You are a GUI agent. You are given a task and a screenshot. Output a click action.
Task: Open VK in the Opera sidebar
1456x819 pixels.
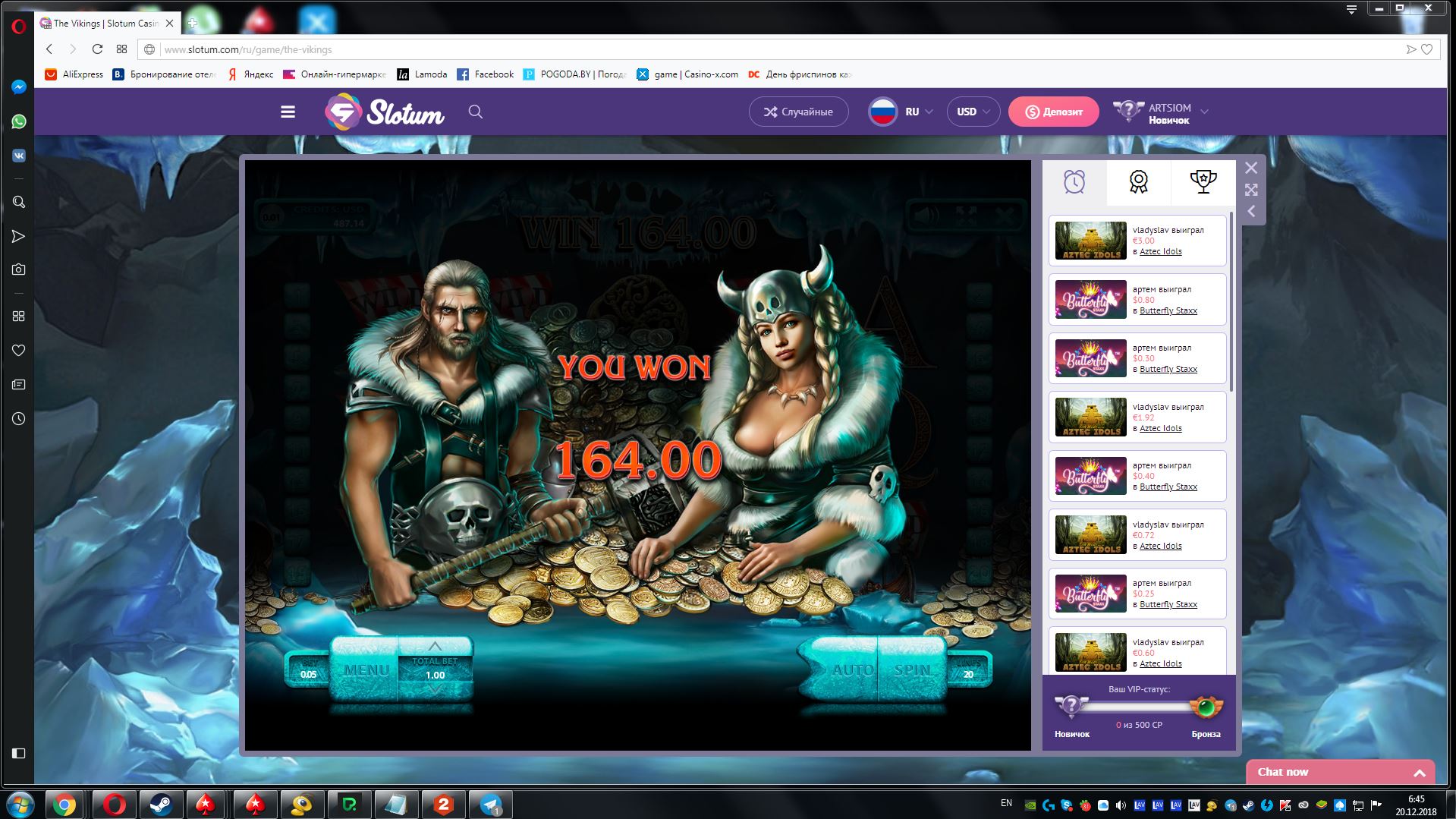pos(19,156)
